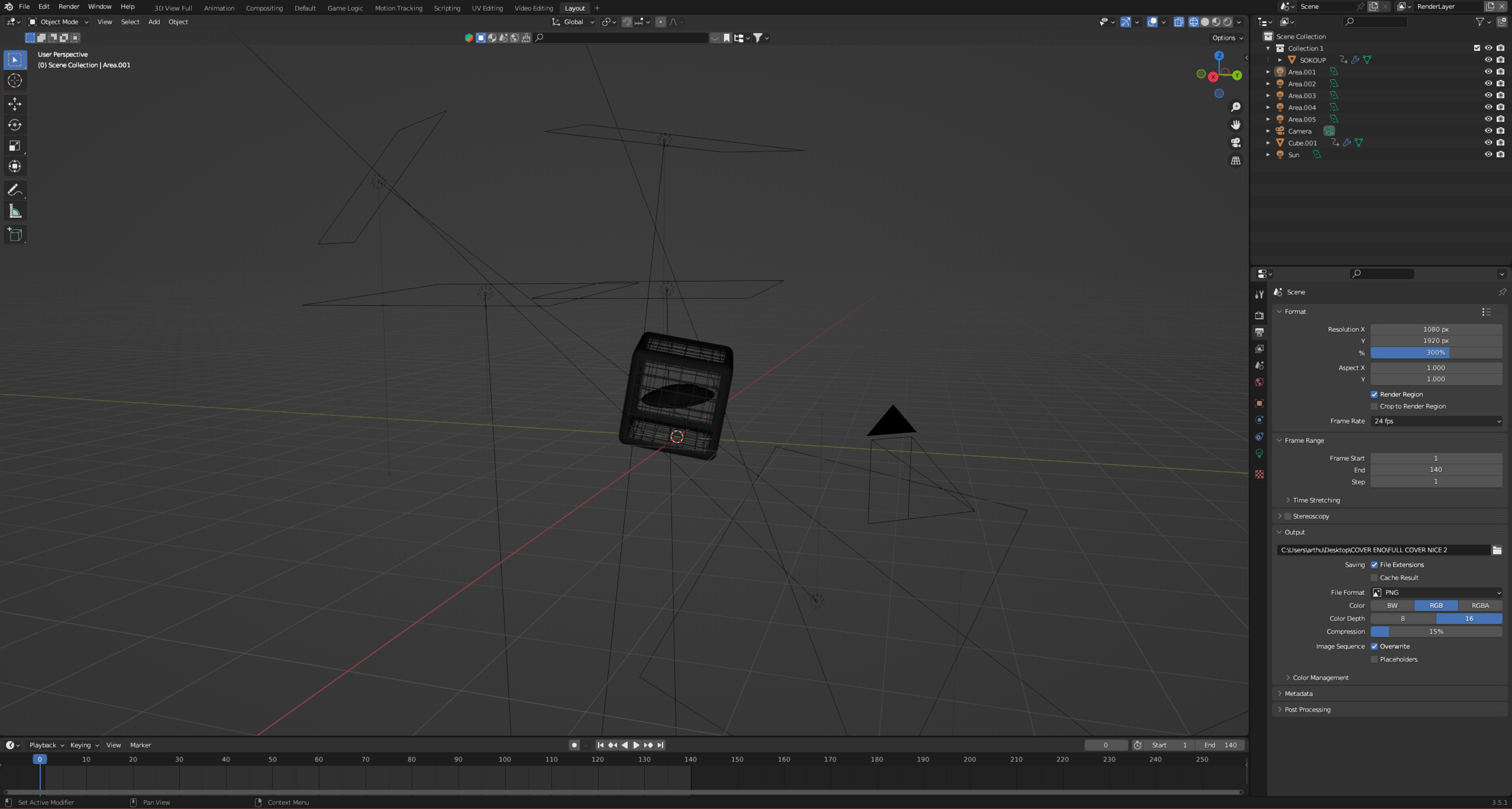Viewport: 1512px width, 809px height.
Task: Open the File Format PNG dropdown
Action: (1436, 593)
